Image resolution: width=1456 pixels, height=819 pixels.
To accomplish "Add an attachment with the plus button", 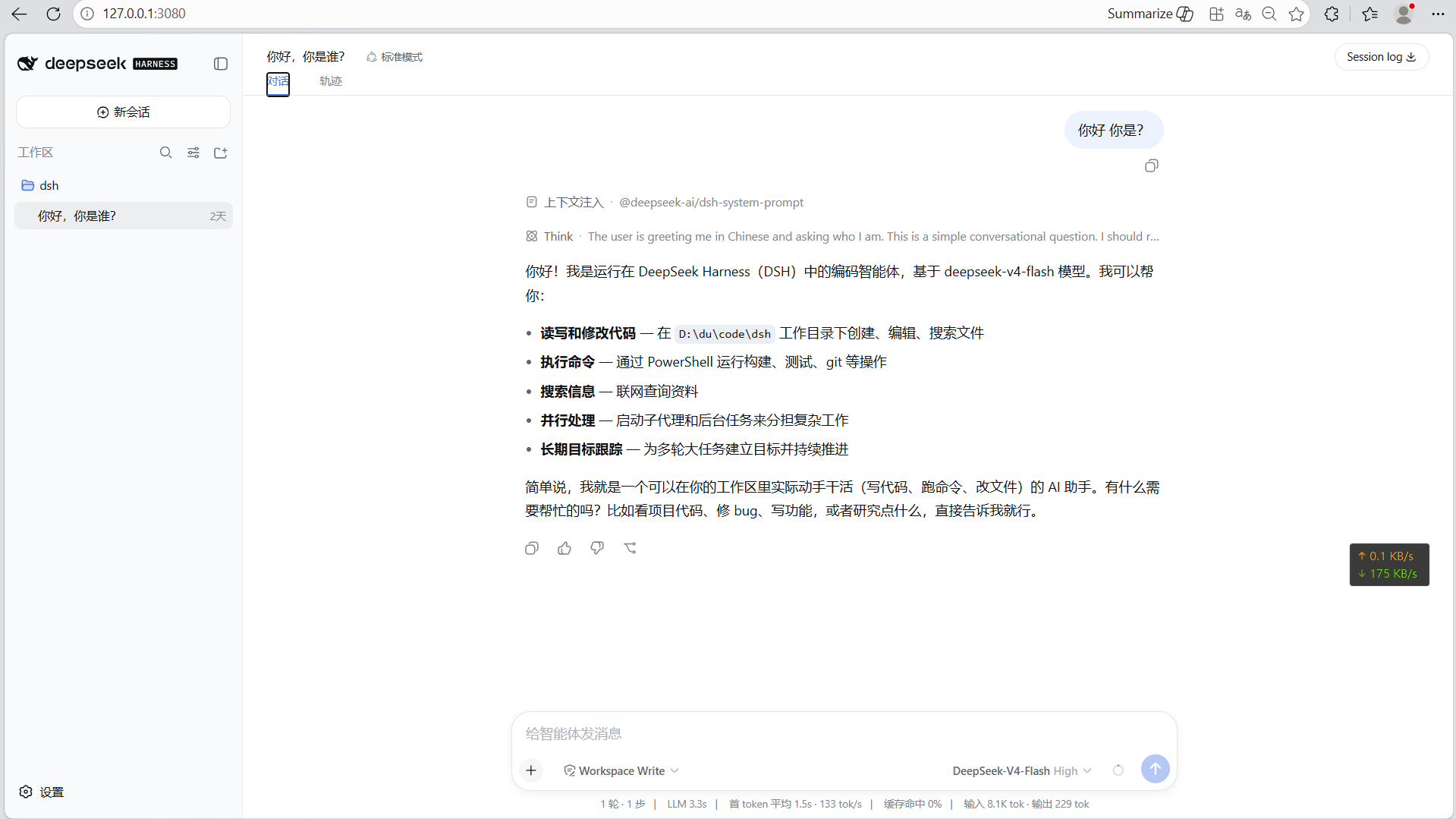I will click(531, 770).
